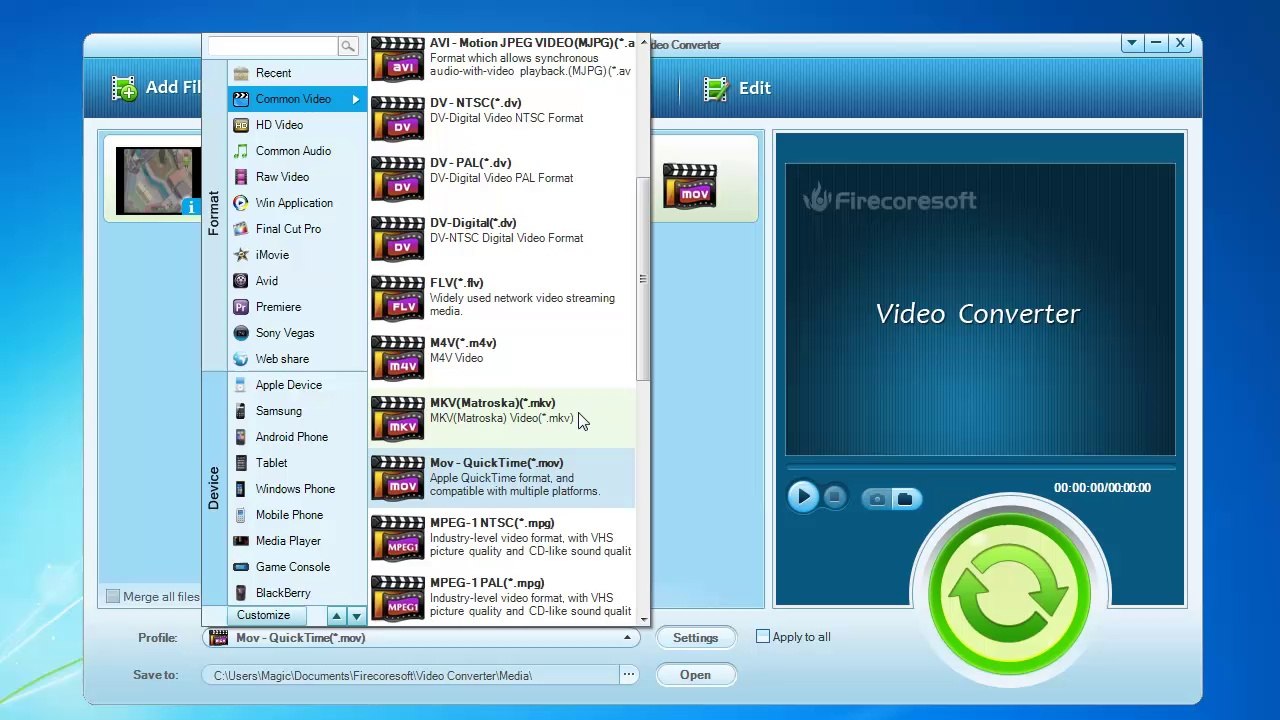
Task: Open the Media Player category
Action: coord(297,541)
